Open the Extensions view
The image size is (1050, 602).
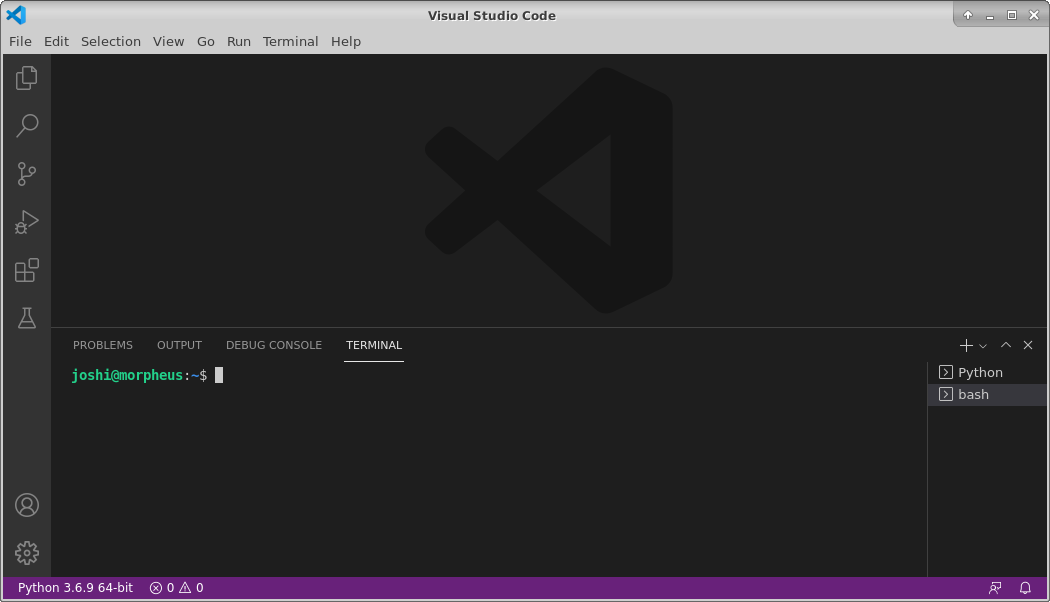coord(26,269)
